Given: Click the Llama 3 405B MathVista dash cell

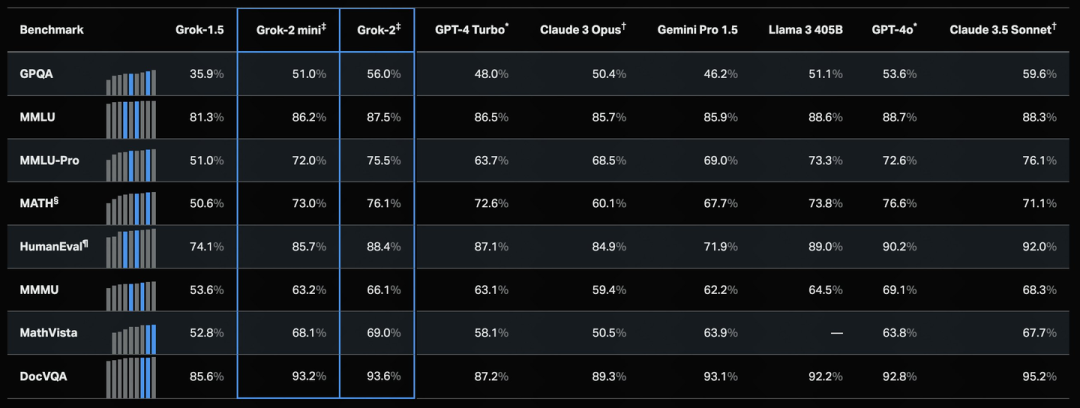Looking at the screenshot, I should [x=836, y=333].
